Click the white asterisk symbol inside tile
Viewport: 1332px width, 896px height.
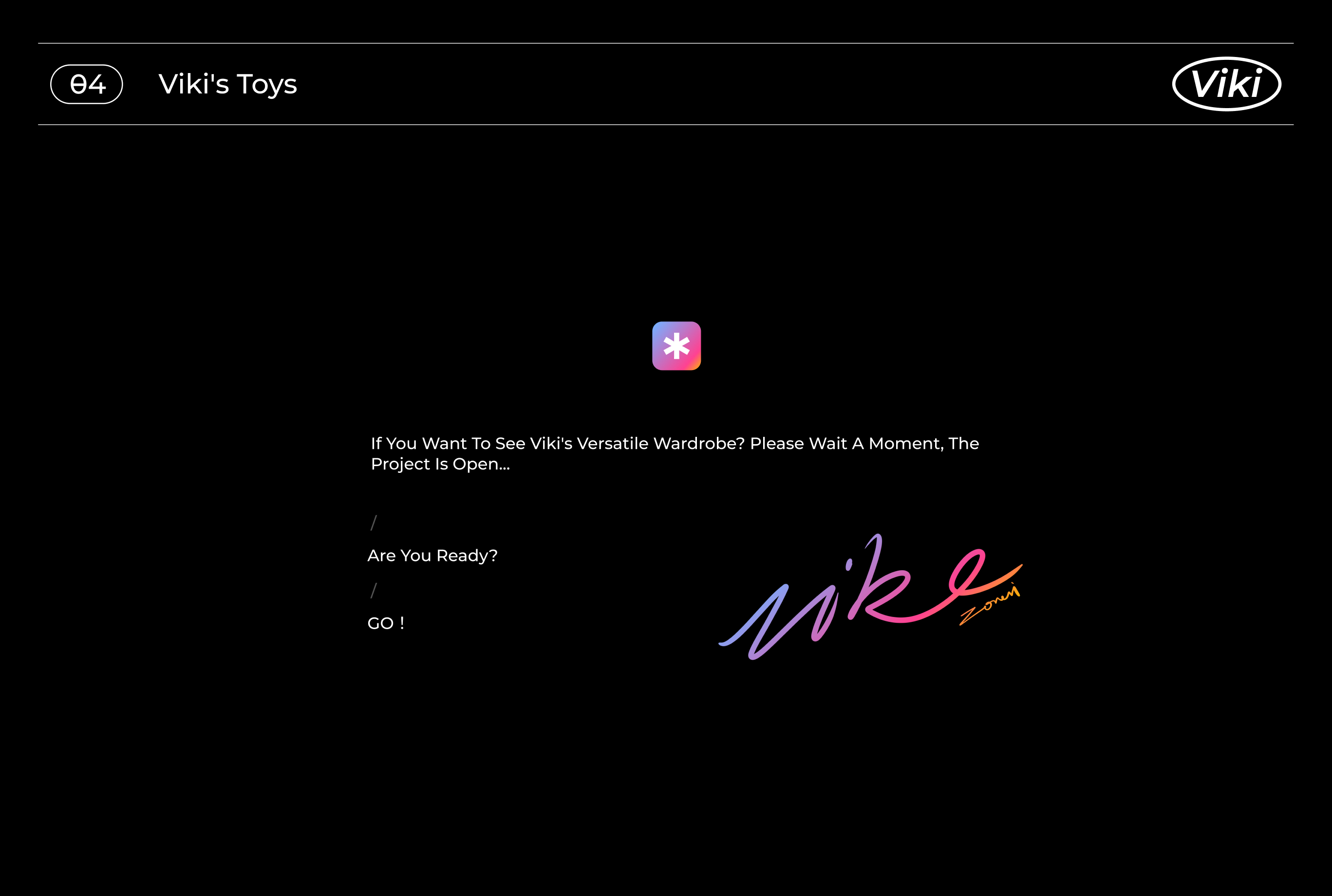click(676, 346)
